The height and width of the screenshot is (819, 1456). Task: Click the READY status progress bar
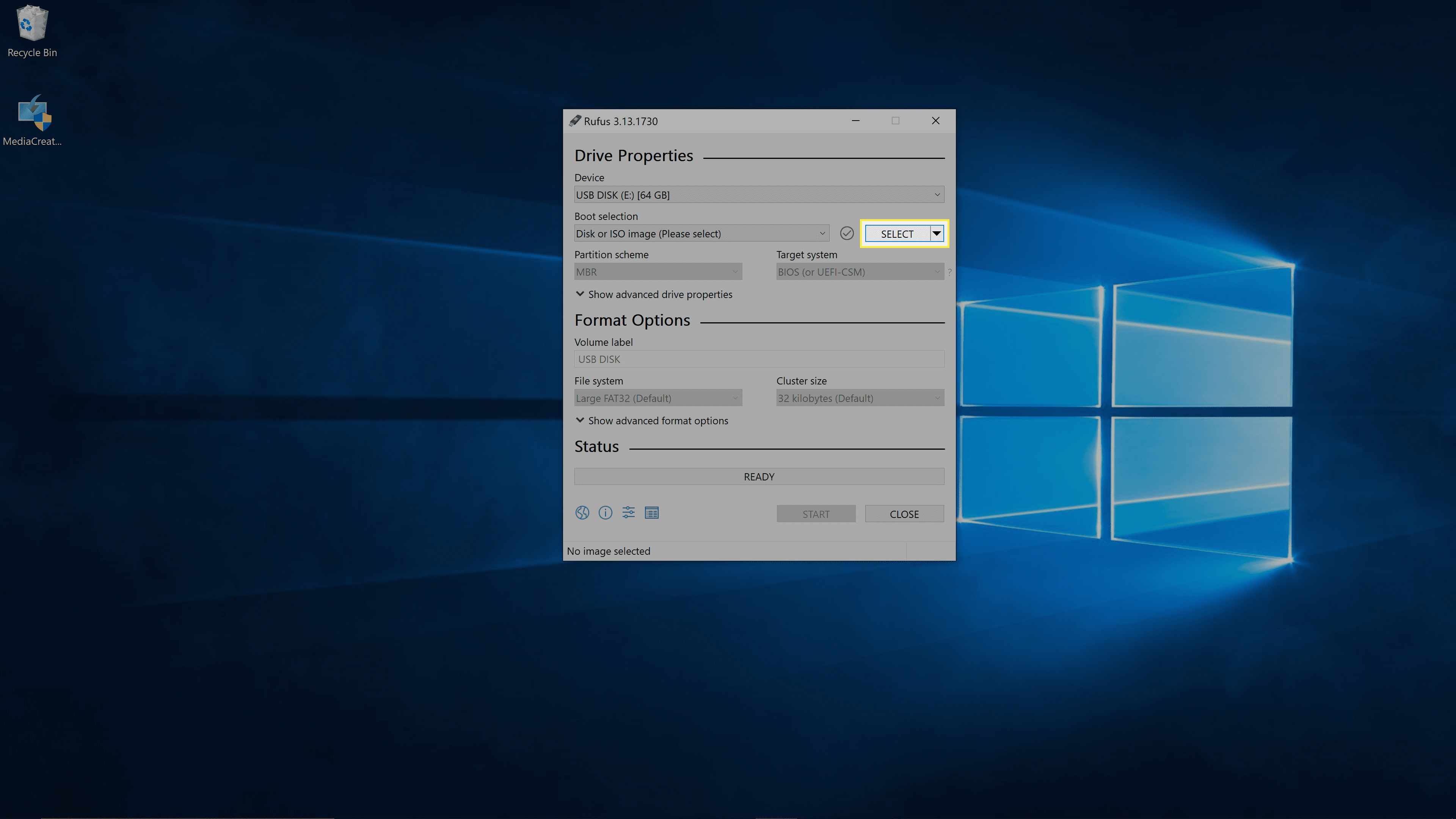[x=759, y=477]
